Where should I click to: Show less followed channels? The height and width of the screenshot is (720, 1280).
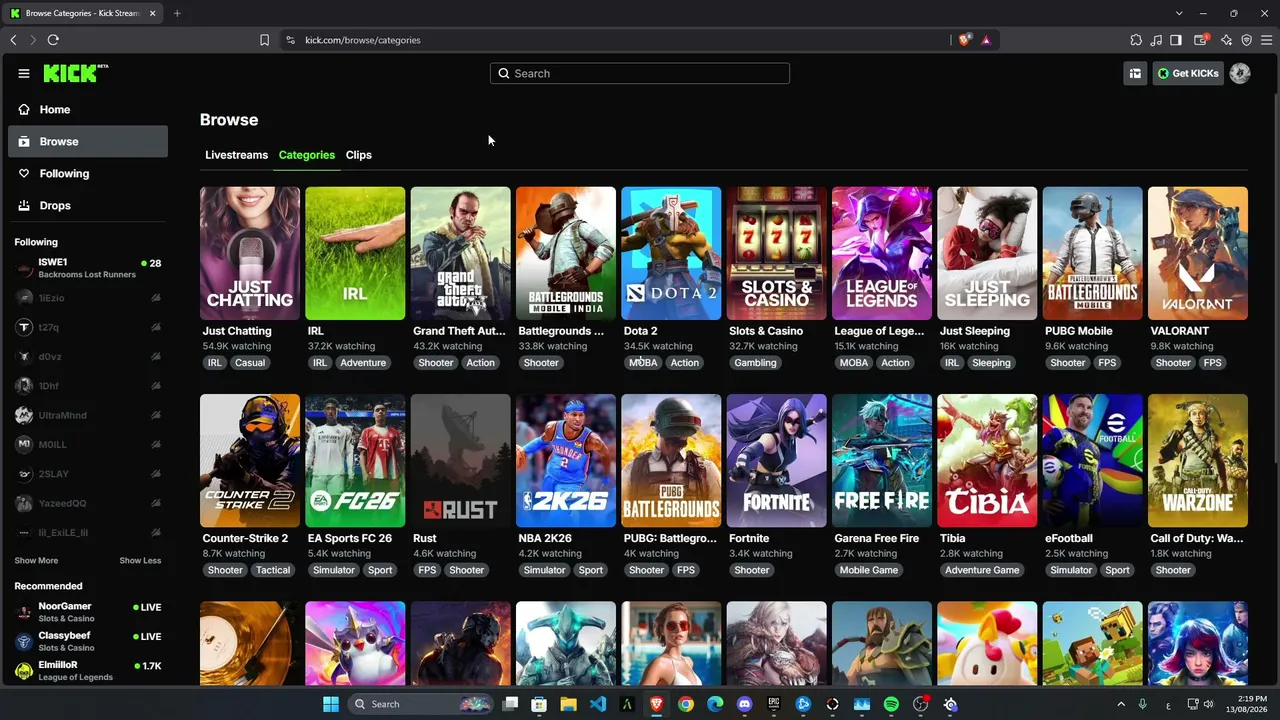tap(140, 561)
